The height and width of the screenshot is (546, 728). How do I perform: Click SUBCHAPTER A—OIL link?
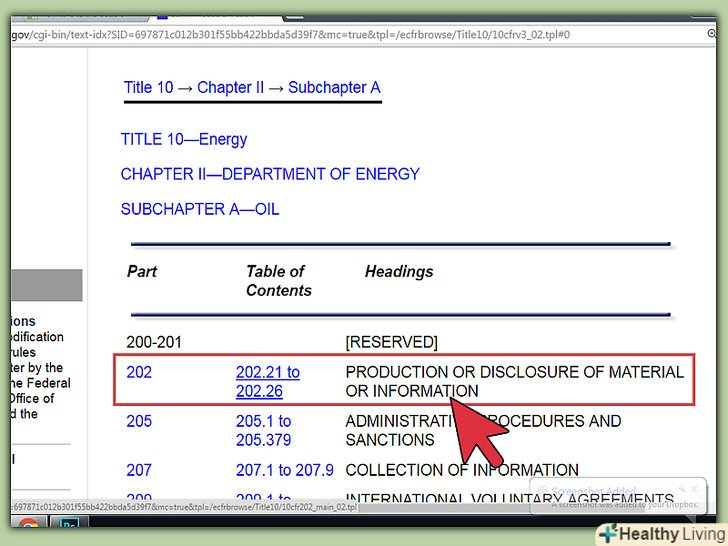[x=200, y=209]
